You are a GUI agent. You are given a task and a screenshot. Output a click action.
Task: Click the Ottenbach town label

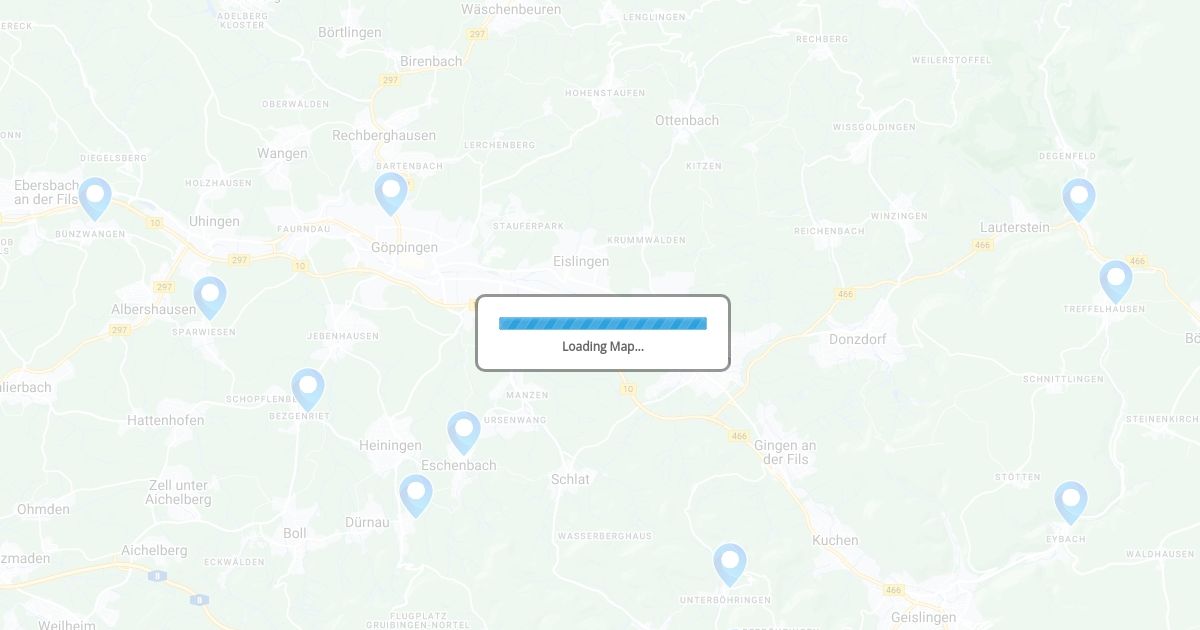click(x=687, y=120)
